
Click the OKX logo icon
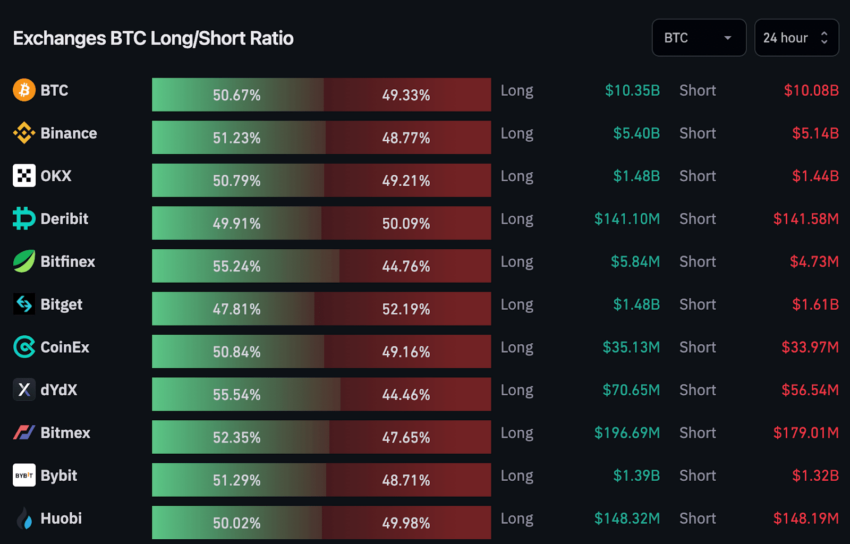(24, 176)
